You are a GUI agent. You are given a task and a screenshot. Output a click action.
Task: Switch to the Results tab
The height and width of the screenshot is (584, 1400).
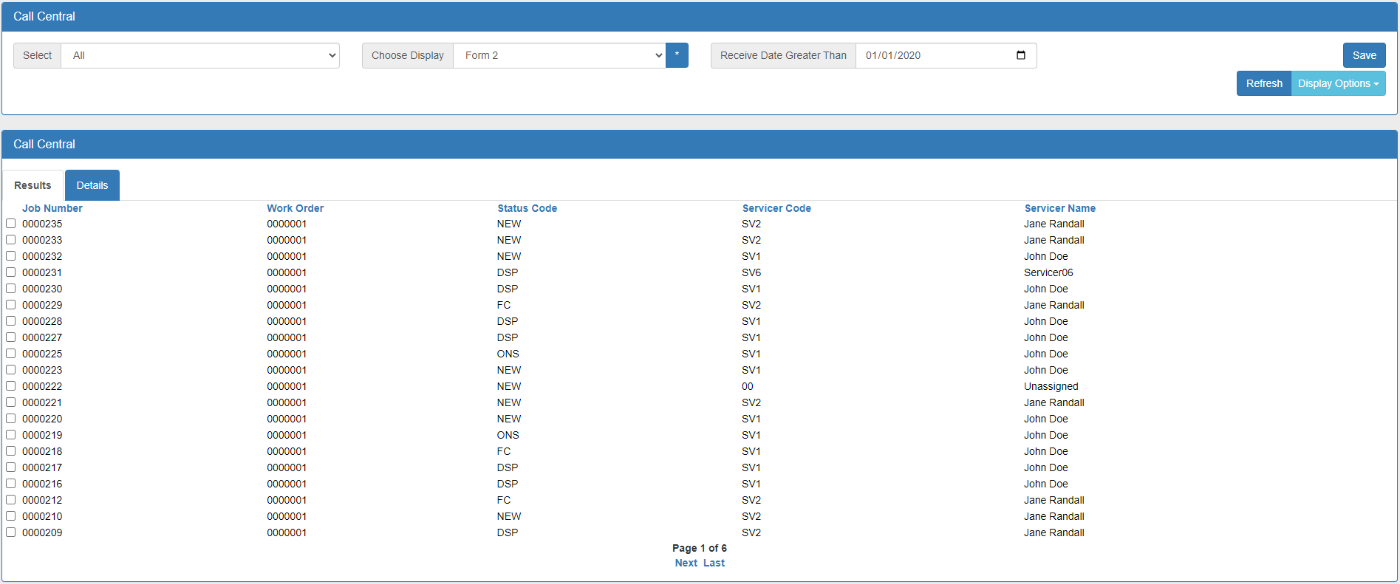(32, 185)
